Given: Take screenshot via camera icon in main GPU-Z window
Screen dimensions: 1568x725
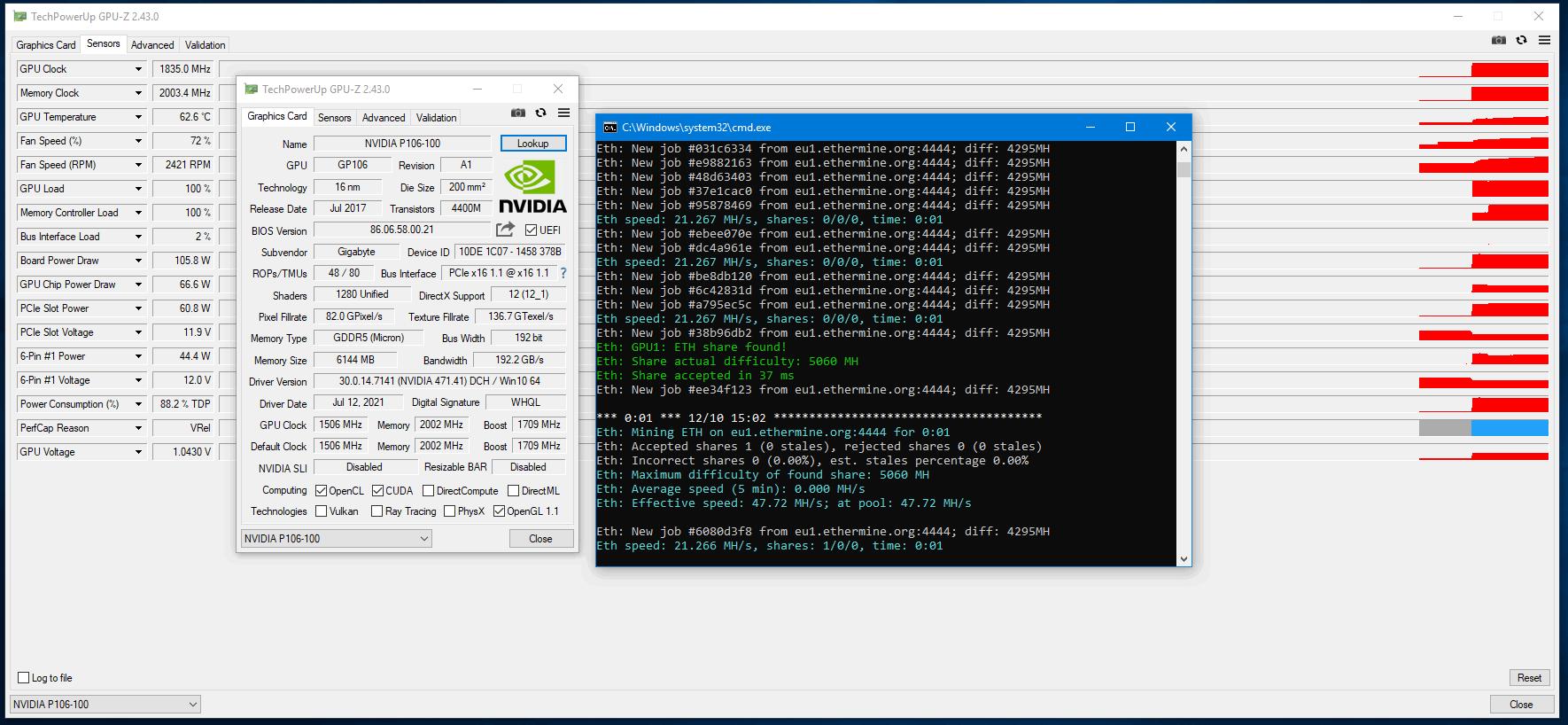Looking at the screenshot, I should pos(1499,40).
